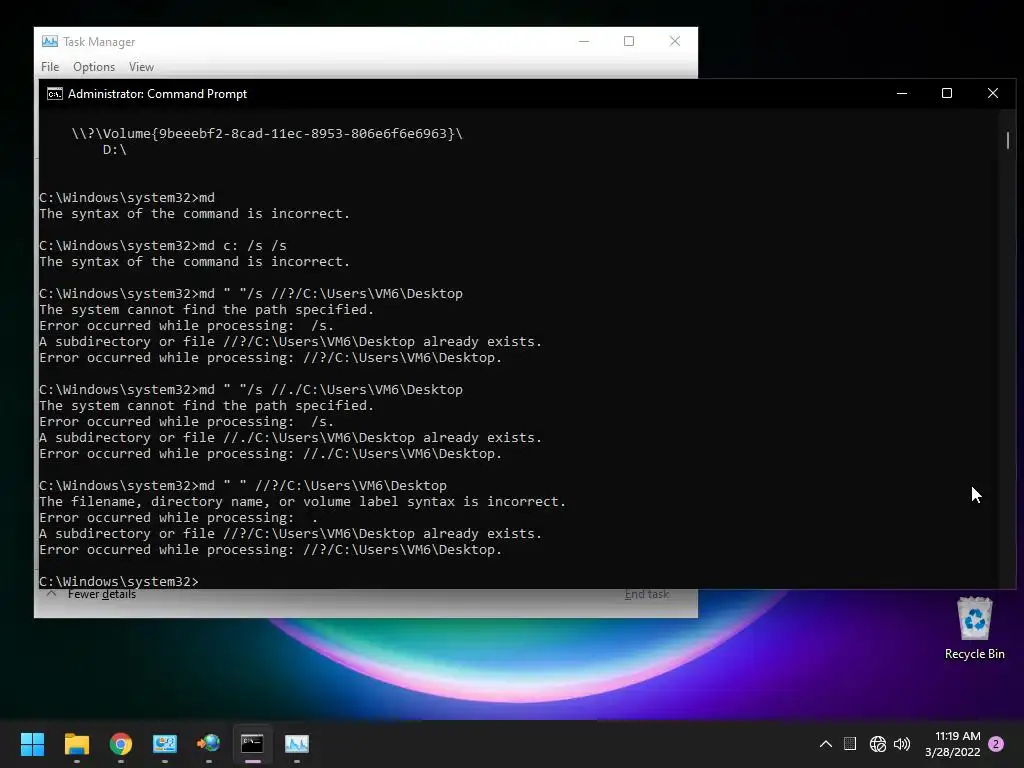
Task: Click End task button in Task Manager
Action: 647,594
